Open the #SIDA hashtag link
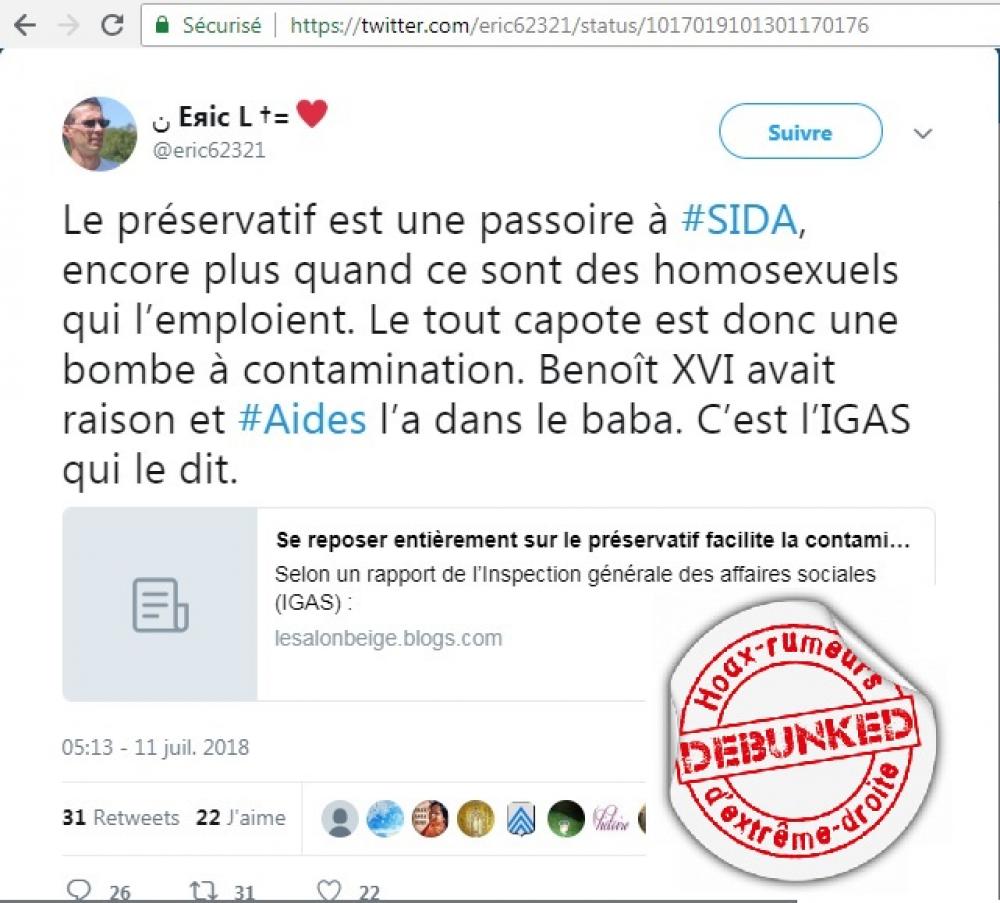Image resolution: width=1000 pixels, height=903 pixels. tap(740, 220)
